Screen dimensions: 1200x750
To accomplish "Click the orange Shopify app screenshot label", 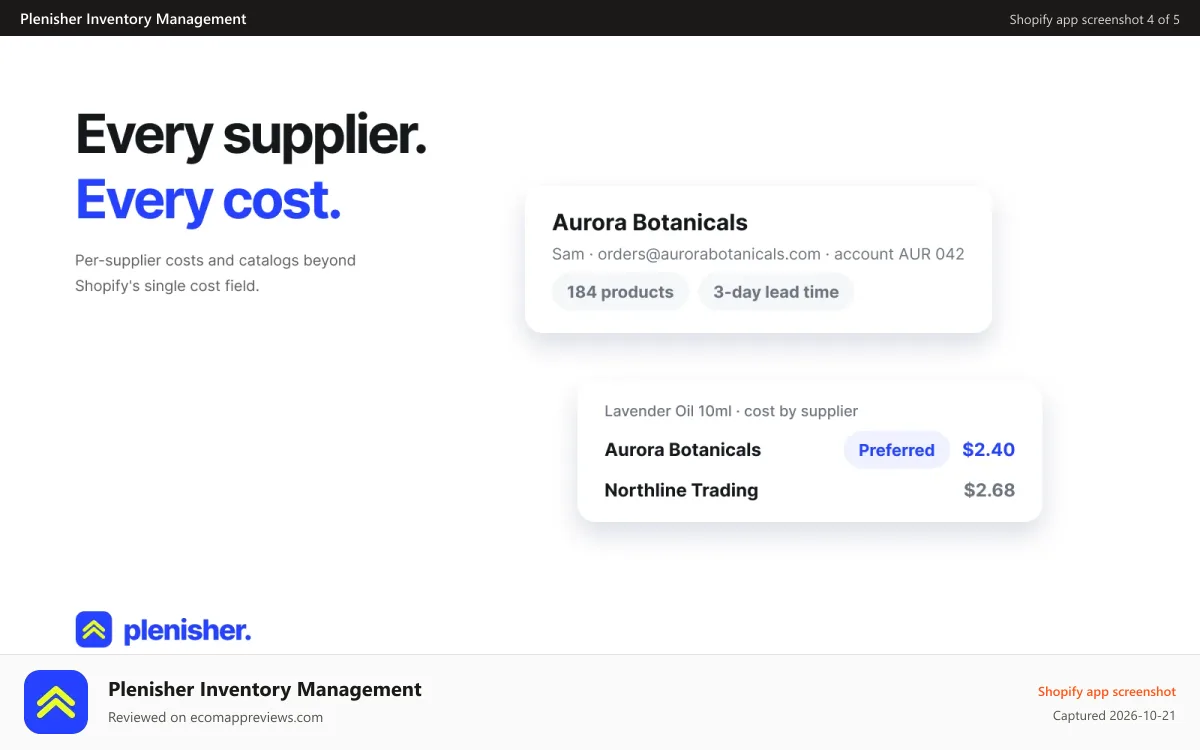I will (x=1106, y=691).
